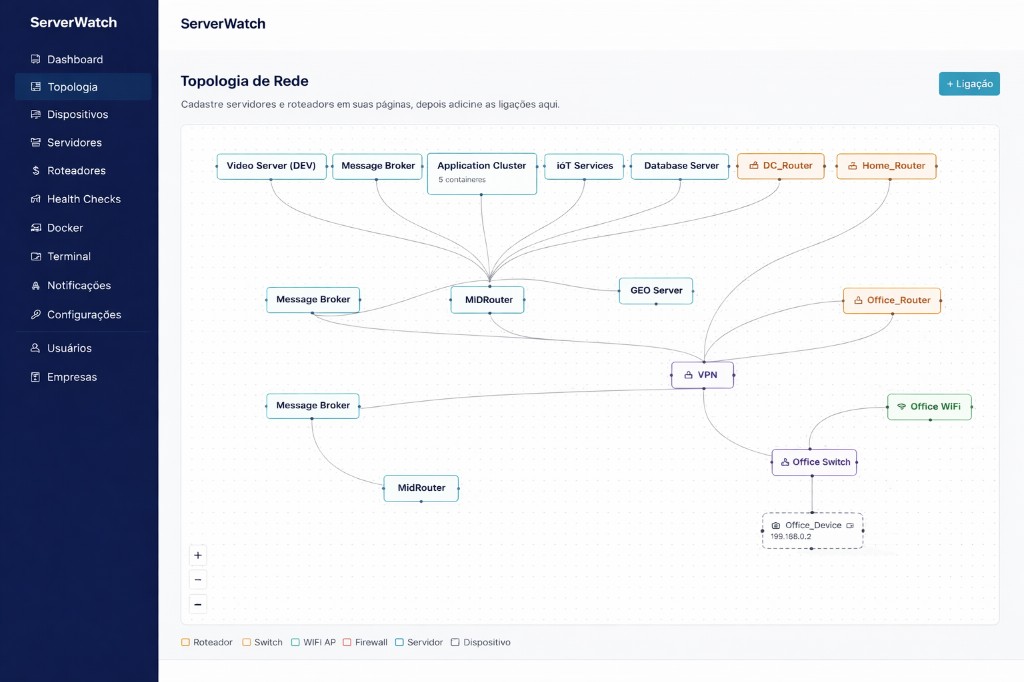Open the Dashboard sidebar icon
Image resolution: width=1024 pixels, height=682 pixels.
point(36,59)
